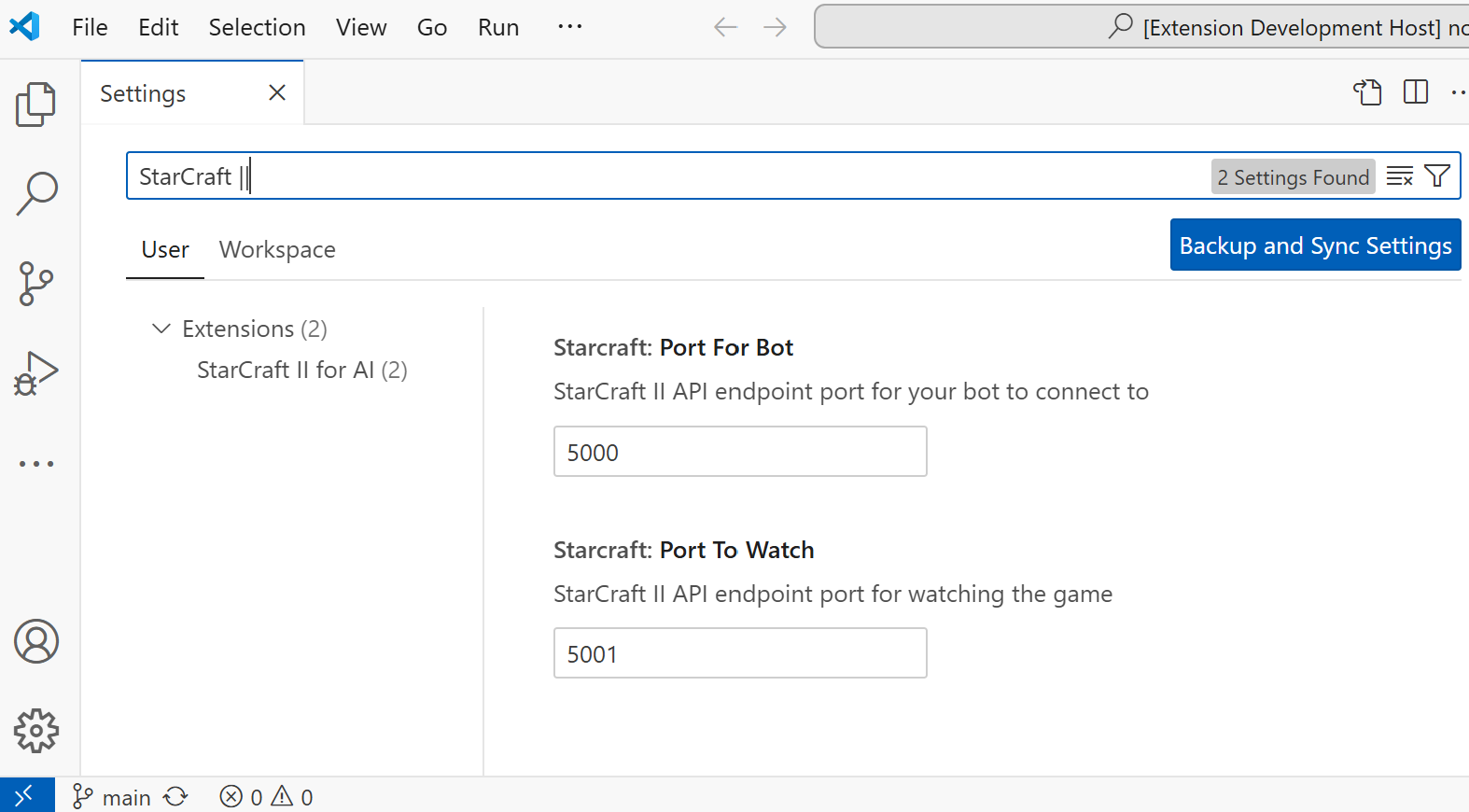Image resolution: width=1469 pixels, height=812 pixels.
Task: Open the settings filter funnel
Action: coord(1437,176)
